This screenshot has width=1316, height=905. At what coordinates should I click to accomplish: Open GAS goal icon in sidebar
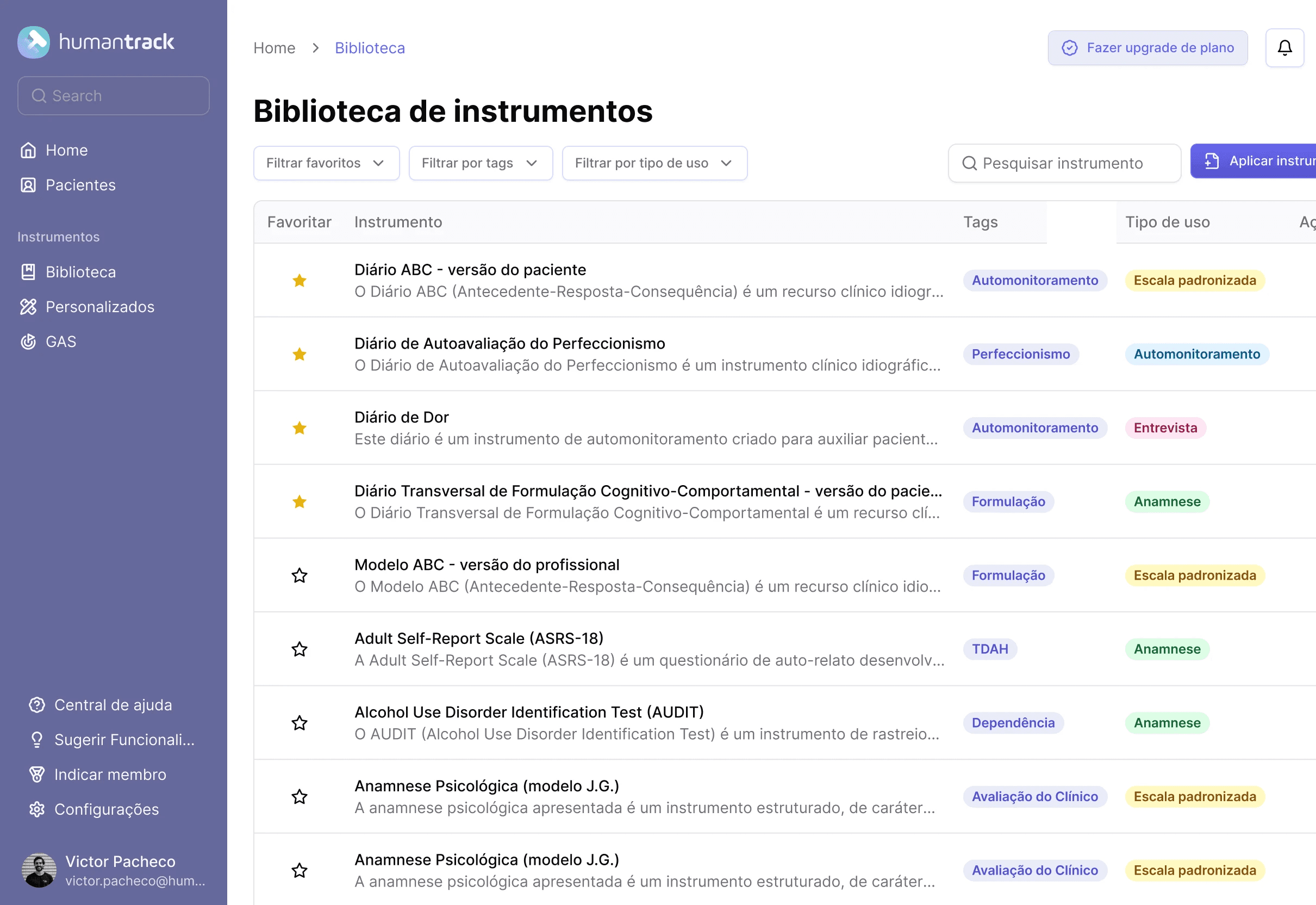pyautogui.click(x=28, y=342)
